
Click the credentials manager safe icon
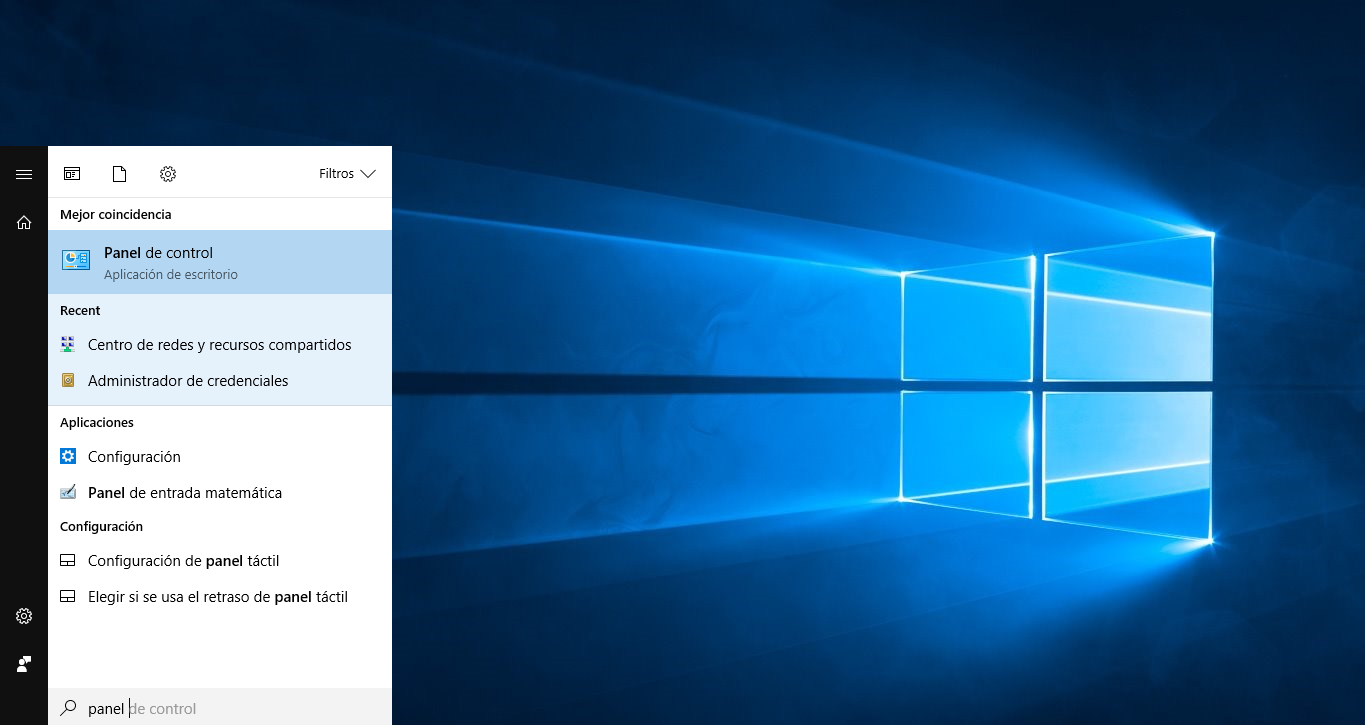click(x=68, y=381)
